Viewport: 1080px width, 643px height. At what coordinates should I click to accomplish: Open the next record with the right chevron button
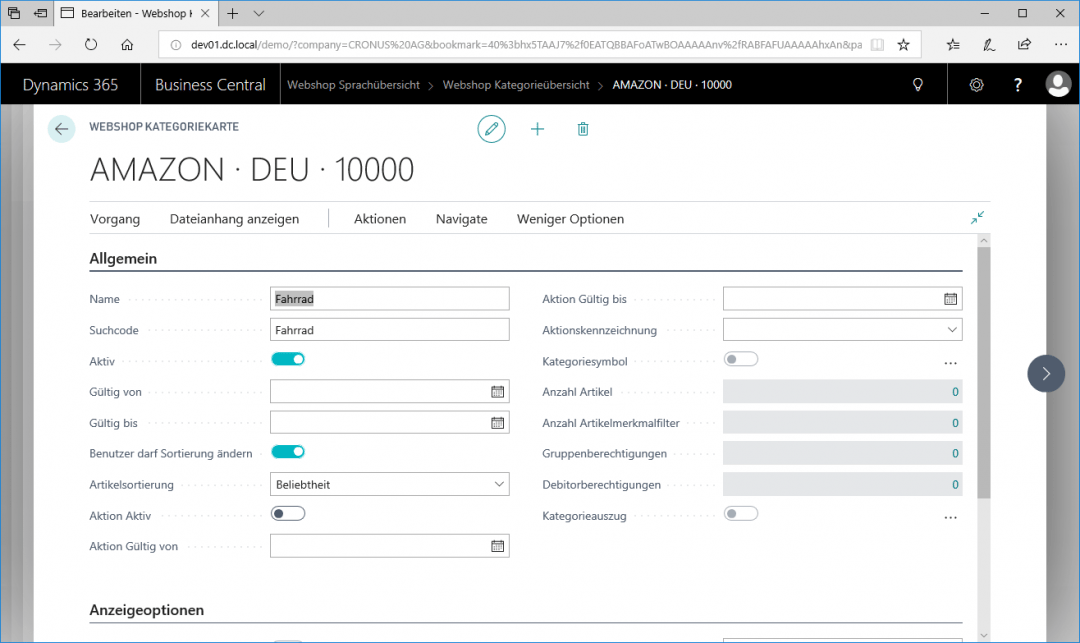1046,374
